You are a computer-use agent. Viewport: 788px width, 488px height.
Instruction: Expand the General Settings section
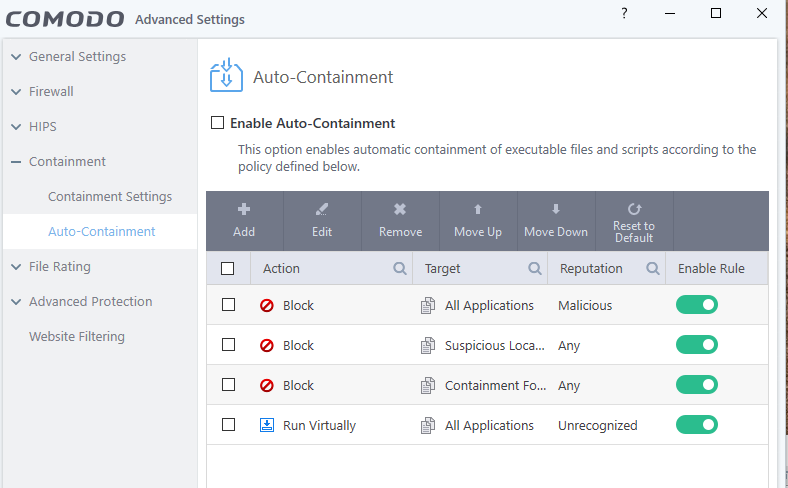(16, 57)
